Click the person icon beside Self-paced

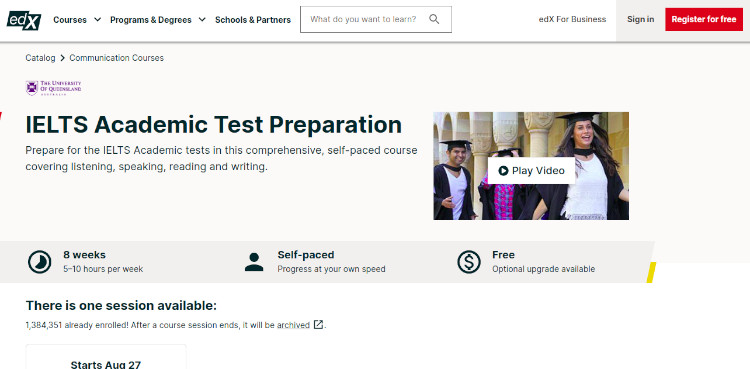[254, 262]
